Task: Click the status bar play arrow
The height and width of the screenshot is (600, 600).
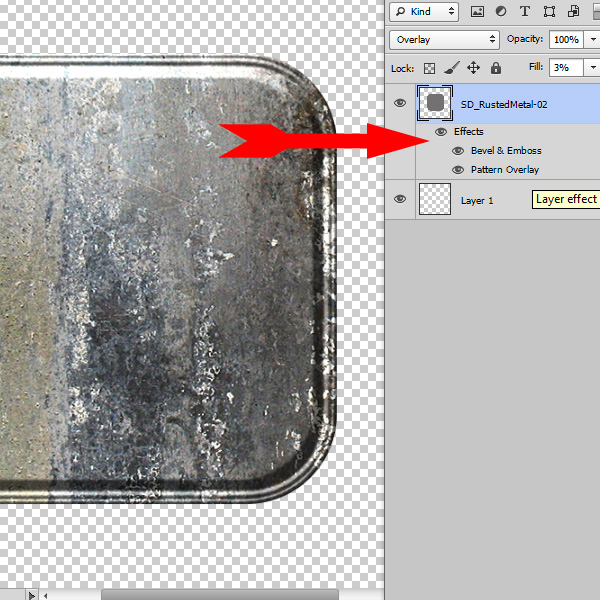Action: pyautogui.click(x=32, y=595)
